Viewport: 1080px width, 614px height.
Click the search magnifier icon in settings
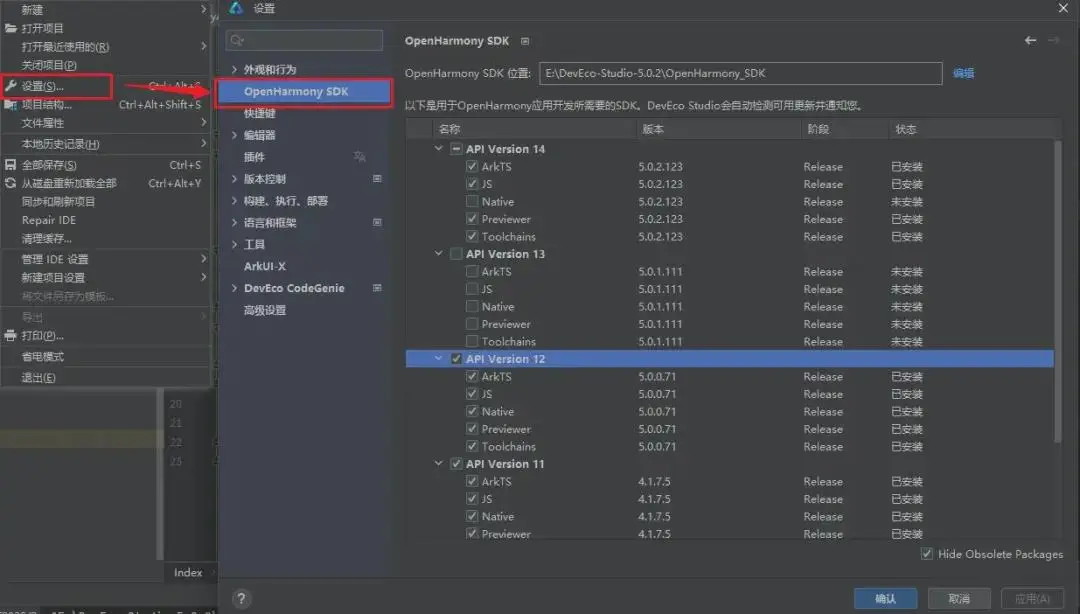[x=237, y=41]
